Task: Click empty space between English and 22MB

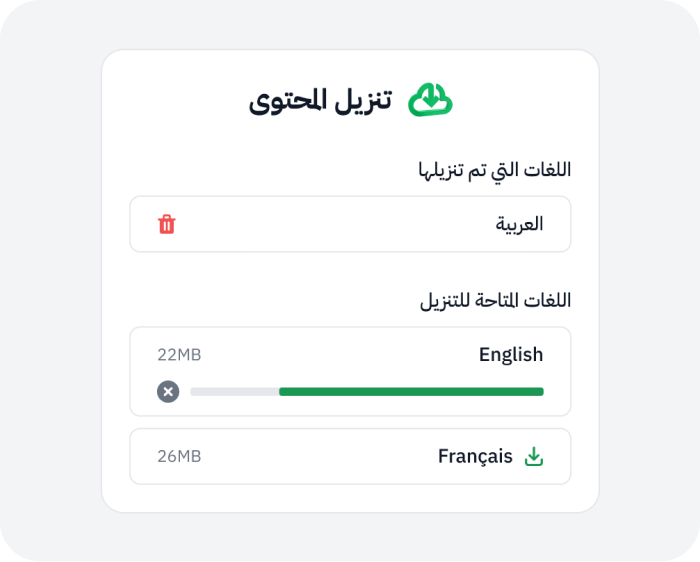Action: (x=340, y=355)
